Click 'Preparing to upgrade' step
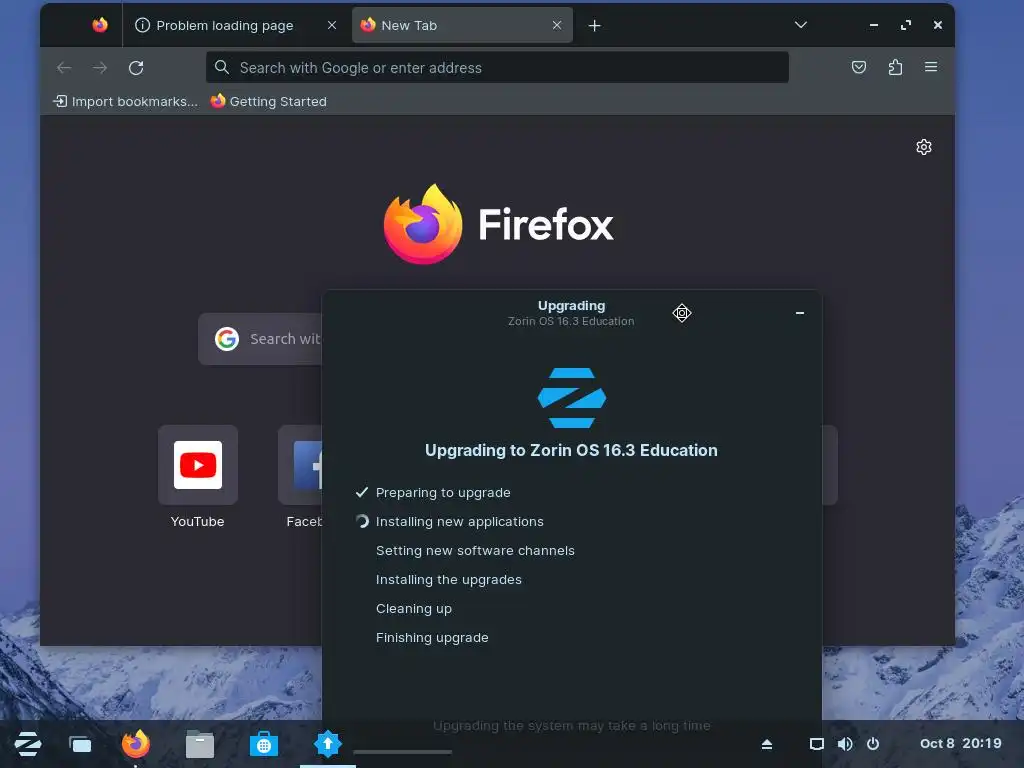The image size is (1024, 768). point(443,492)
